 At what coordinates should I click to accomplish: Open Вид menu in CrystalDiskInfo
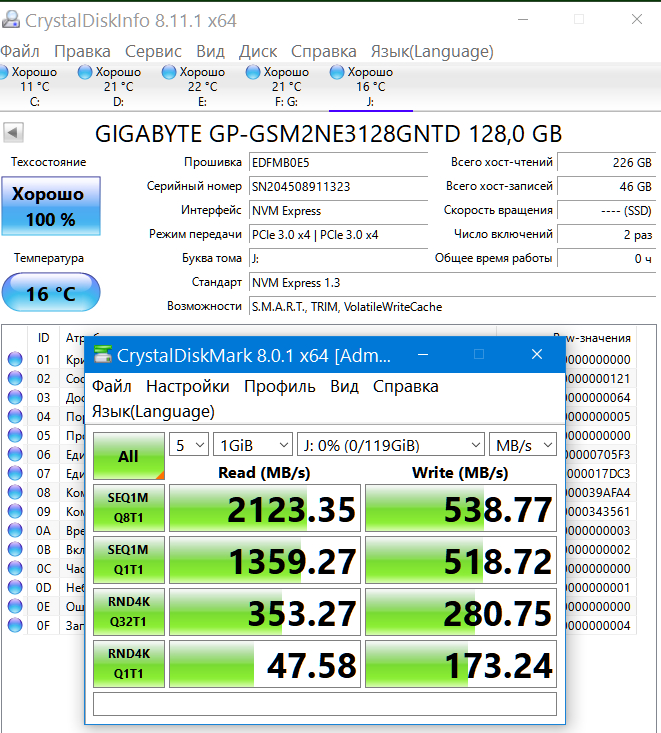pos(210,51)
